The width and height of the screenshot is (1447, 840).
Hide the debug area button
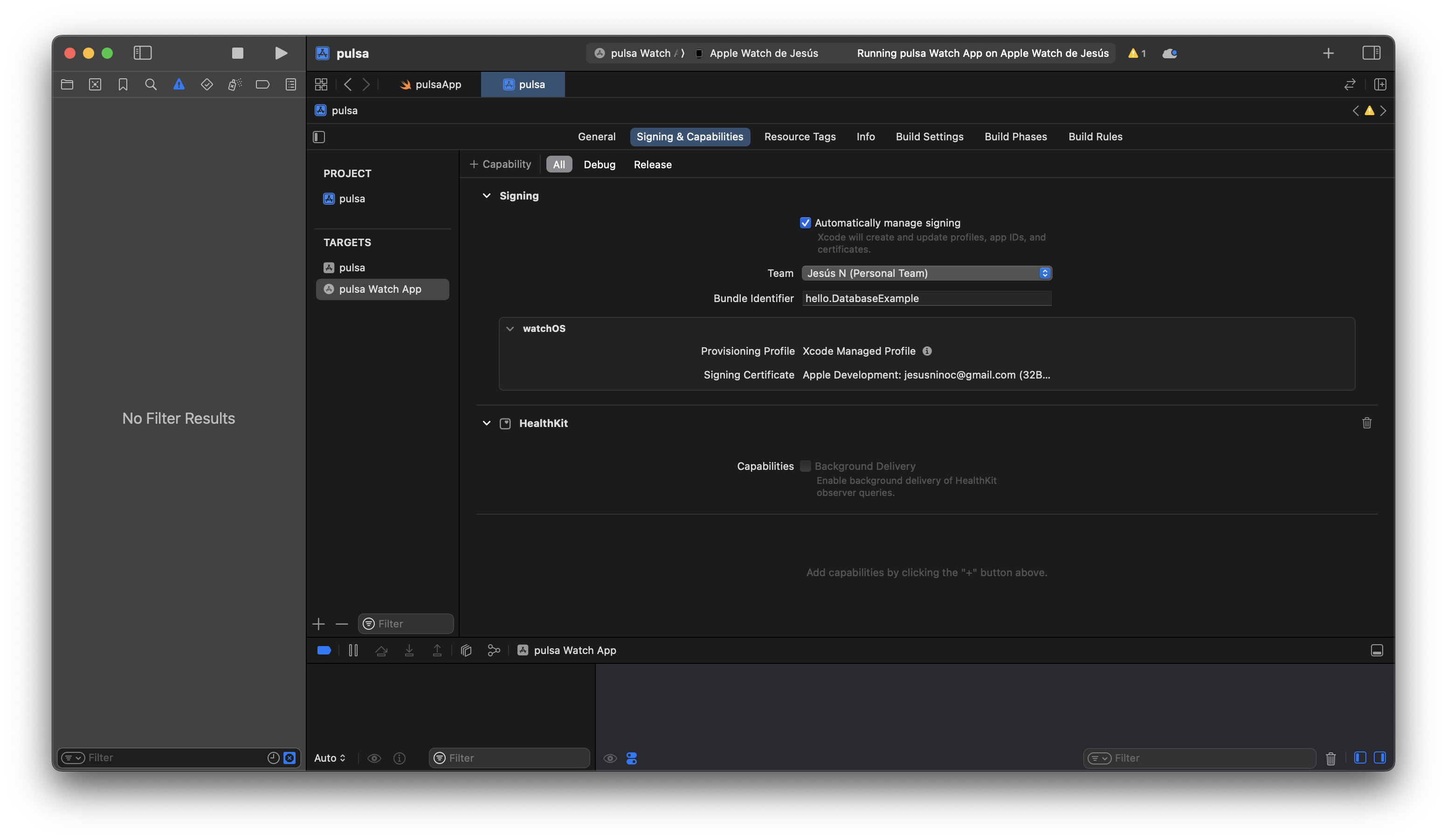click(x=1377, y=650)
